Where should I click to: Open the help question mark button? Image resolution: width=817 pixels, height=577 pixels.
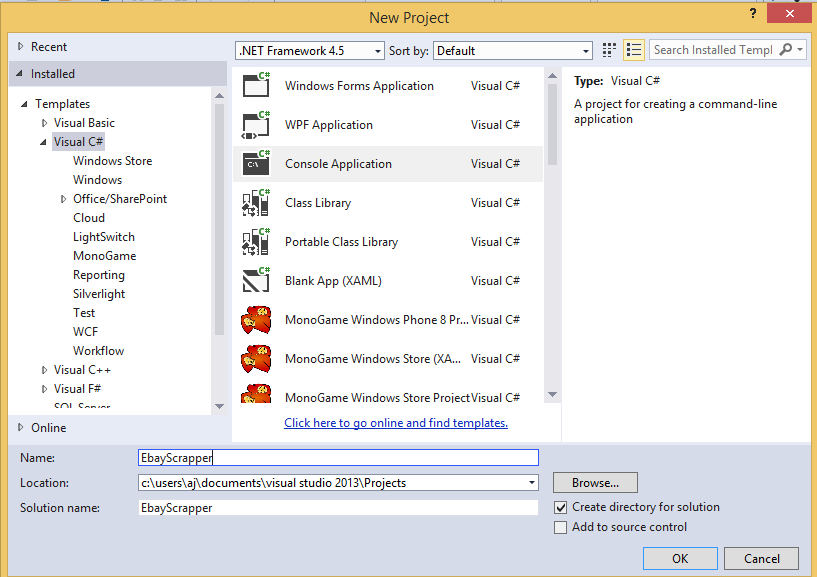753,14
